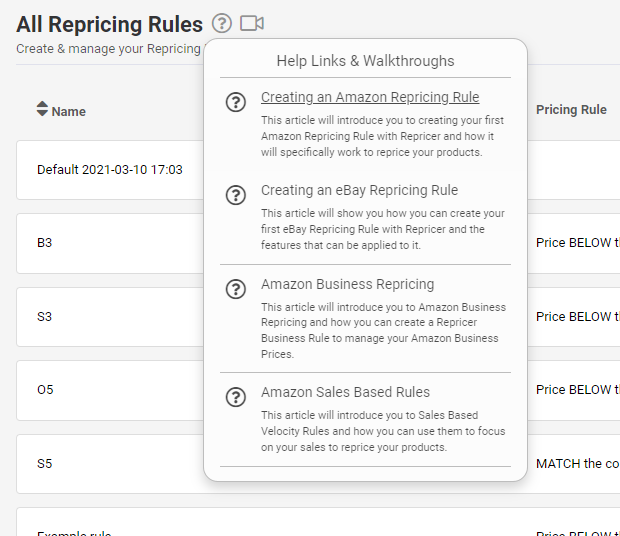This screenshot has width=620, height=536.
Task: Click question icon for eBay Repricing Rule article
Action: [236, 195]
